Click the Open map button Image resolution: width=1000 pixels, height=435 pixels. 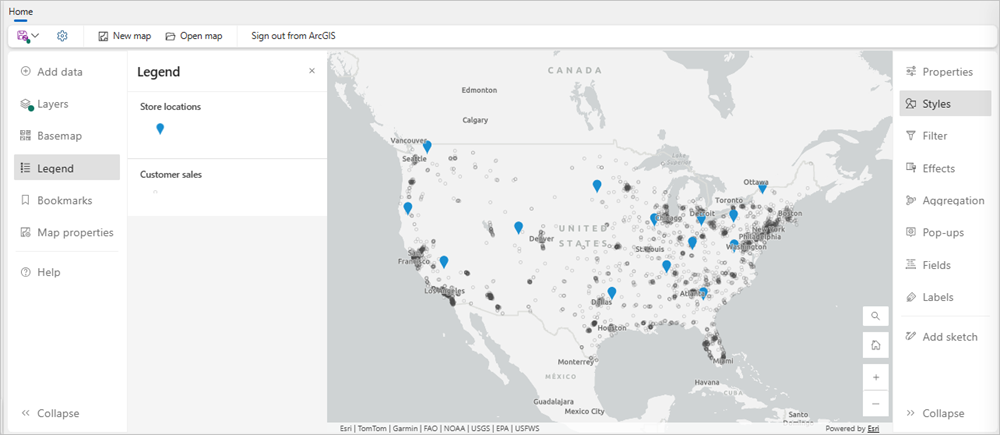pos(194,36)
